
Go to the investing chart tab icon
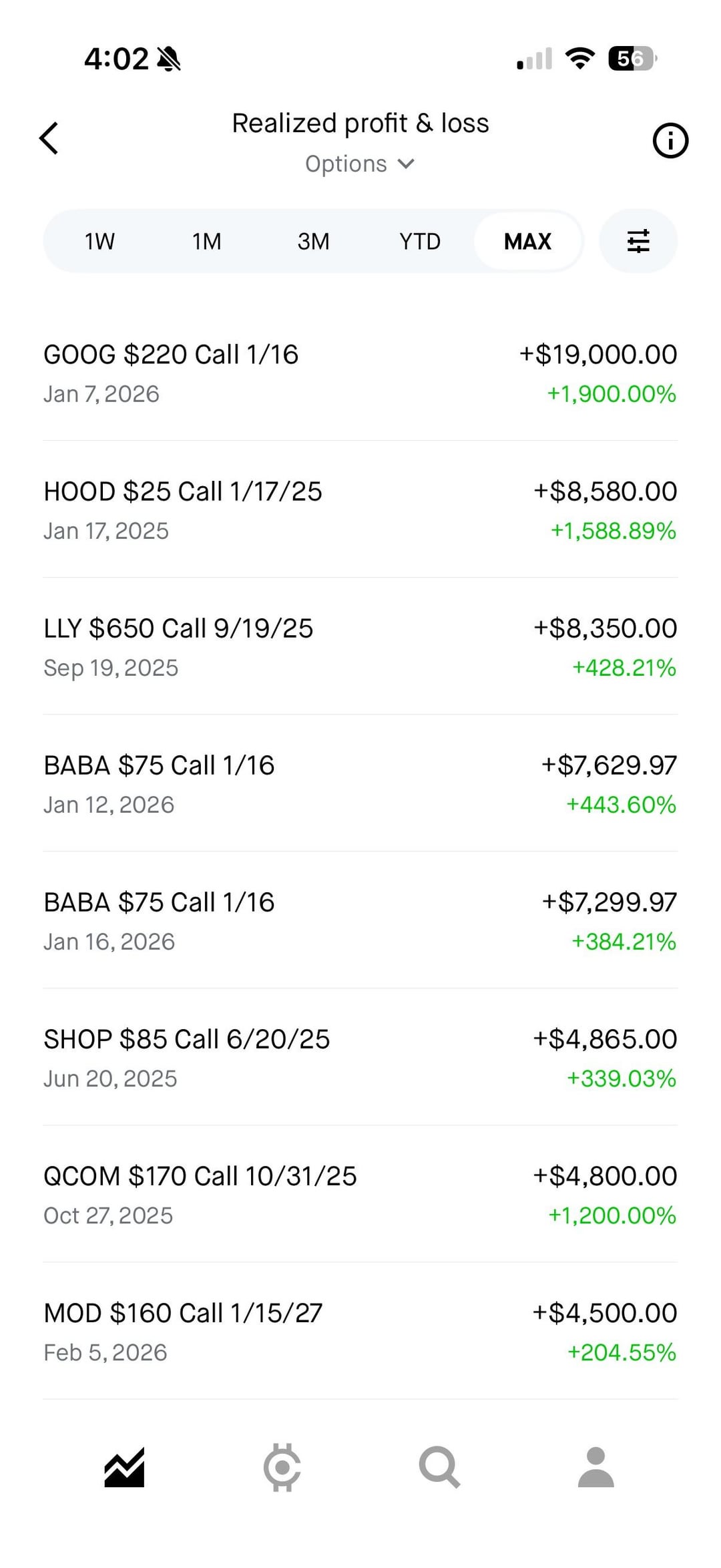[124, 1468]
